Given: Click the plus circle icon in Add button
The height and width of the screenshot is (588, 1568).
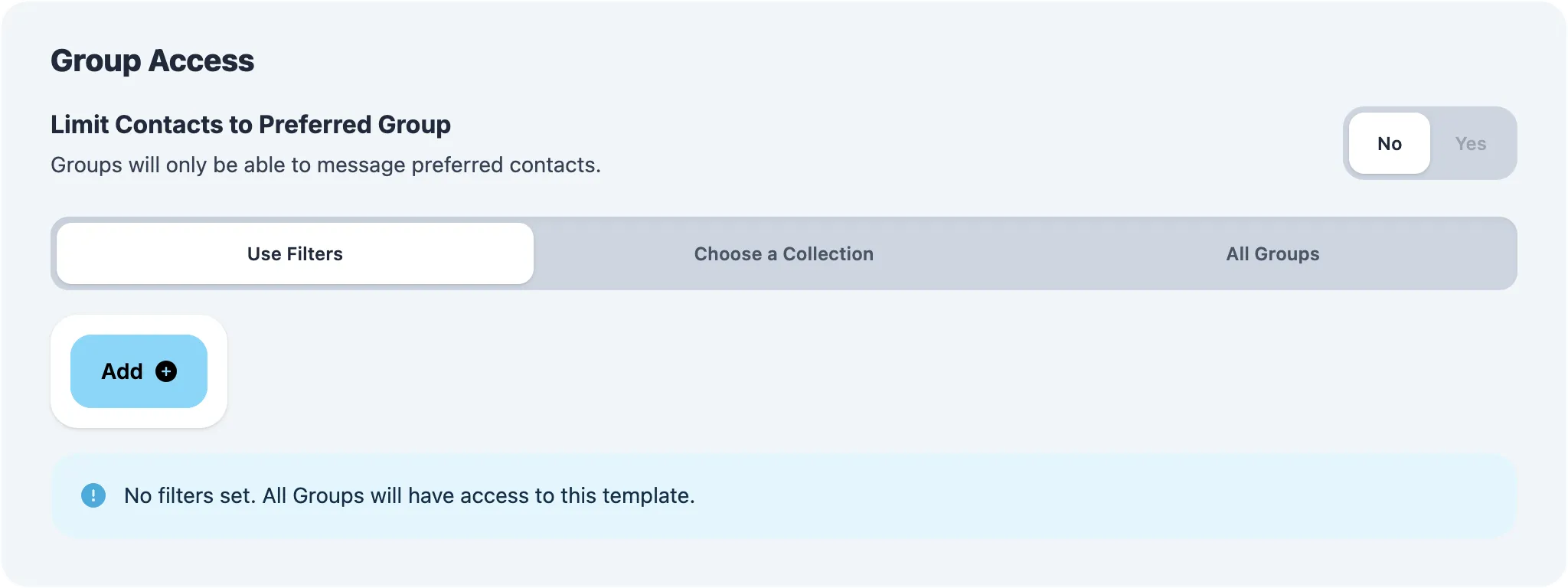Looking at the screenshot, I should (x=166, y=371).
